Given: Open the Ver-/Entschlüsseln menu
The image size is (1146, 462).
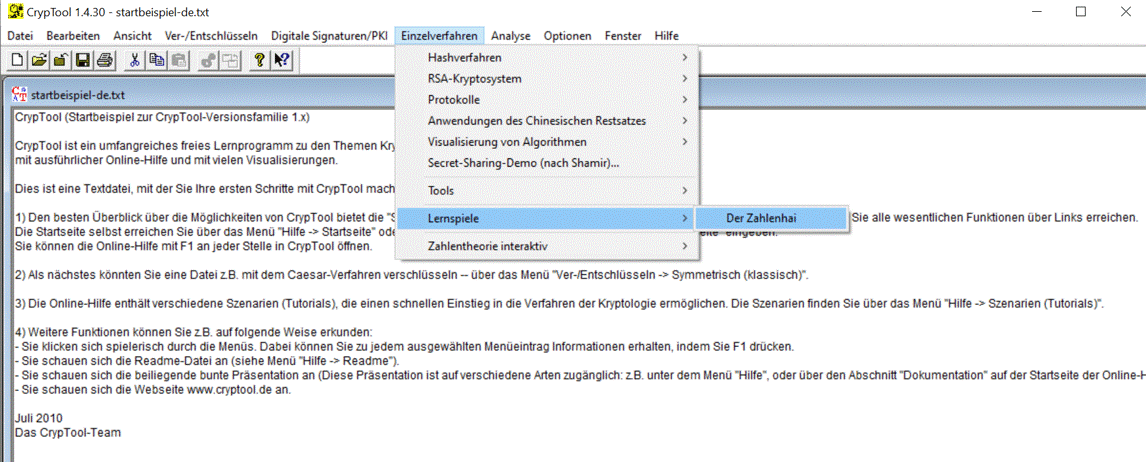Looking at the screenshot, I should coord(211,35).
